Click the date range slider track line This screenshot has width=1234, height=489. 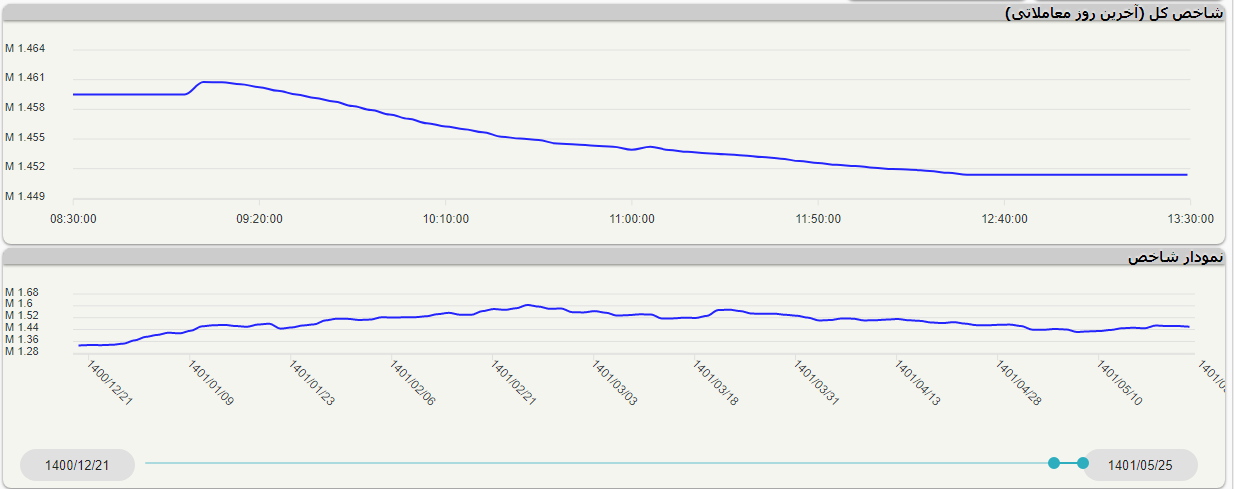[x=600, y=463]
